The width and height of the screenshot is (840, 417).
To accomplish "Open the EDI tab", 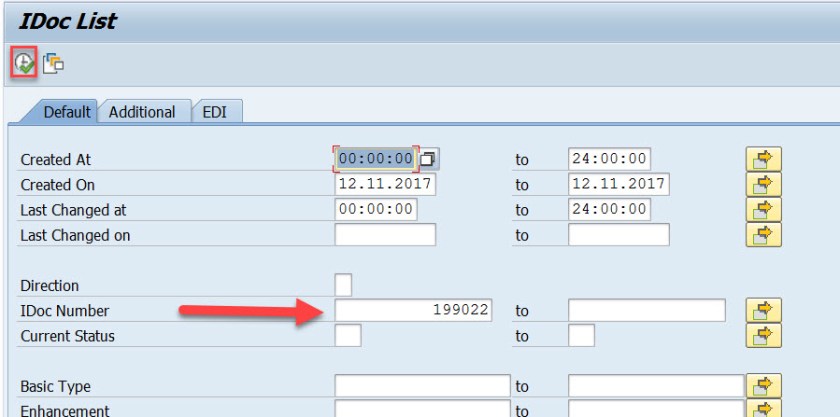I will [x=214, y=112].
